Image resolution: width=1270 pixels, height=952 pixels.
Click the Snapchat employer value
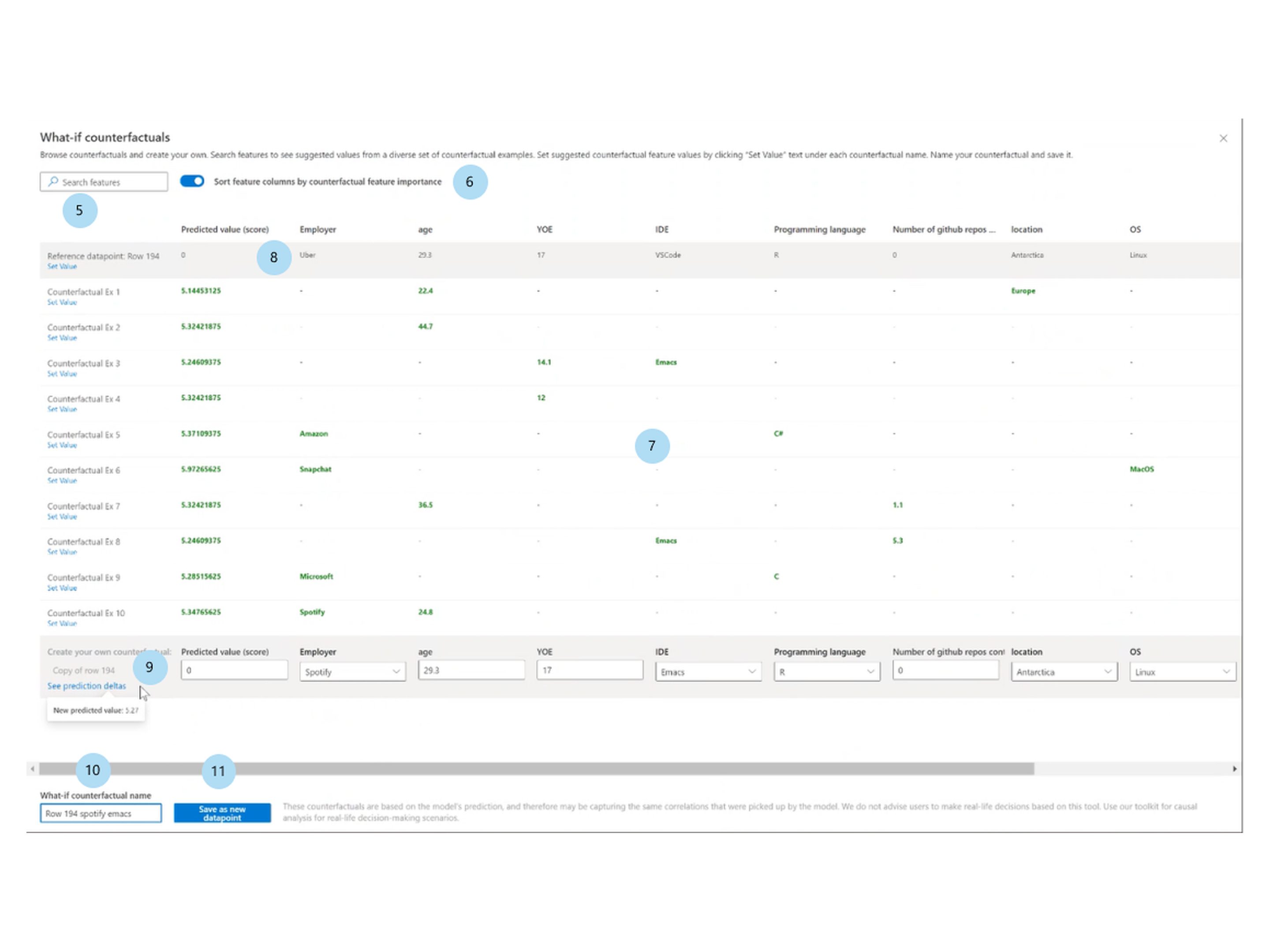[x=315, y=469]
